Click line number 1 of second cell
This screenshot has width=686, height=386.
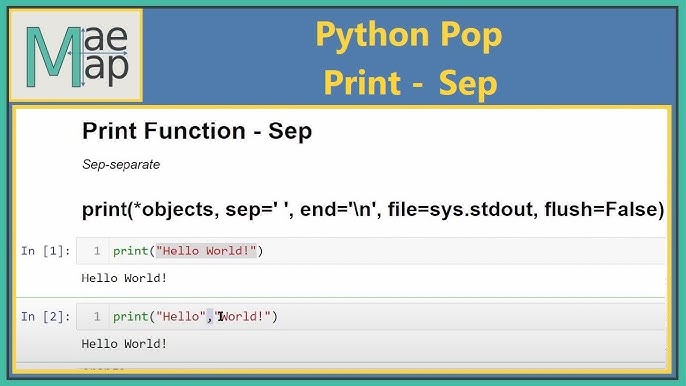tap(97, 316)
